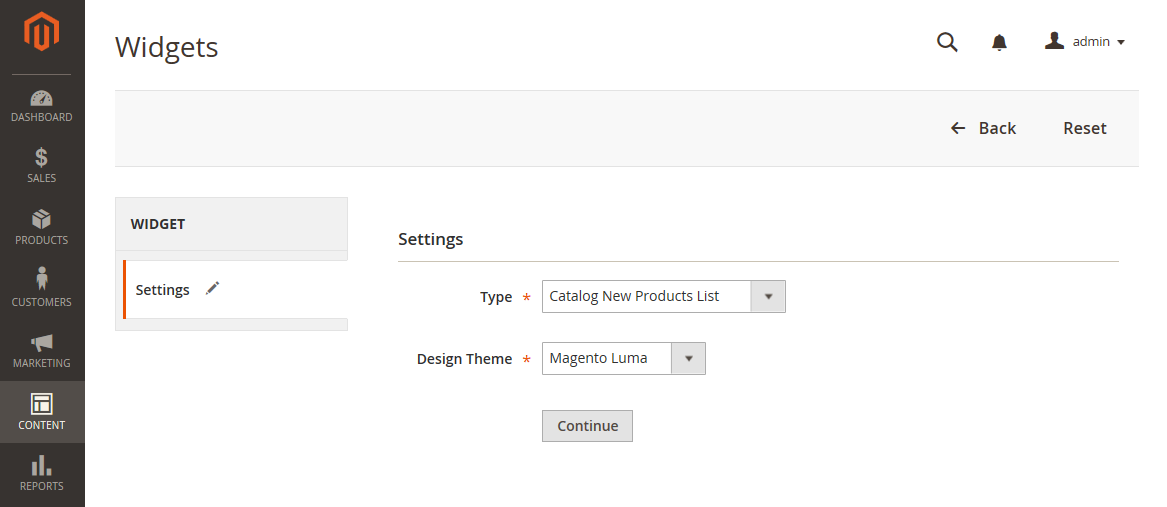The width and height of the screenshot is (1167, 507).
Task: Open the notifications bell icon
Action: (1000, 42)
